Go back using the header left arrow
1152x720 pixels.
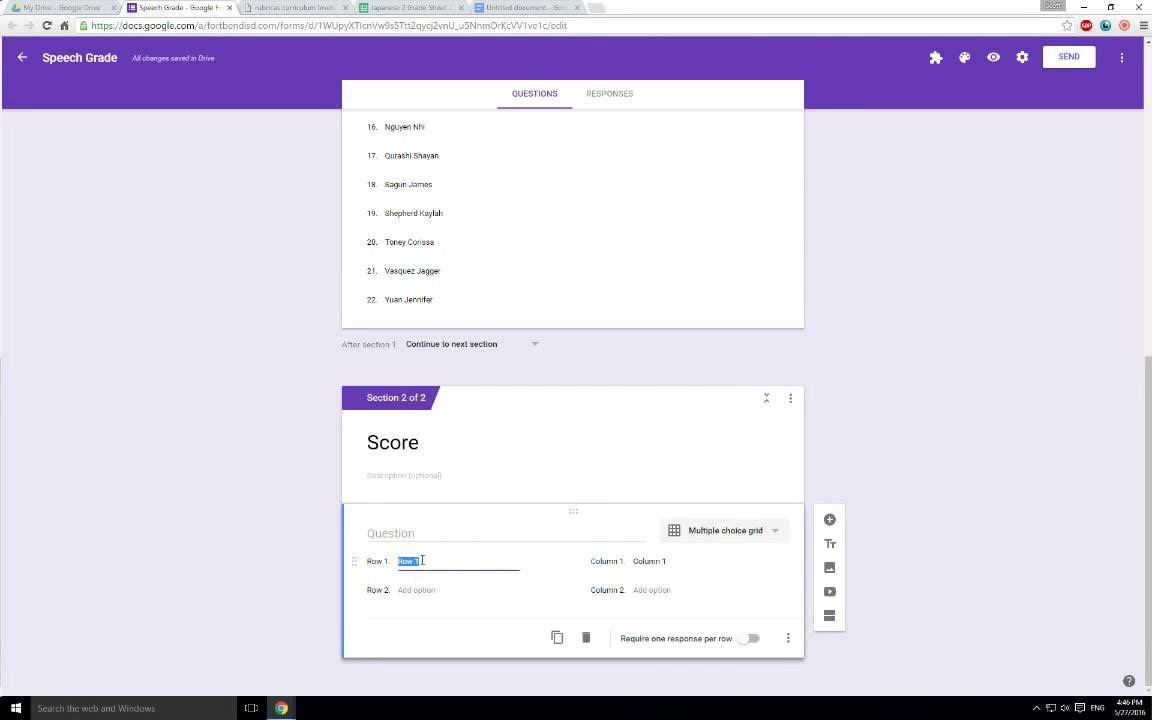(22, 57)
